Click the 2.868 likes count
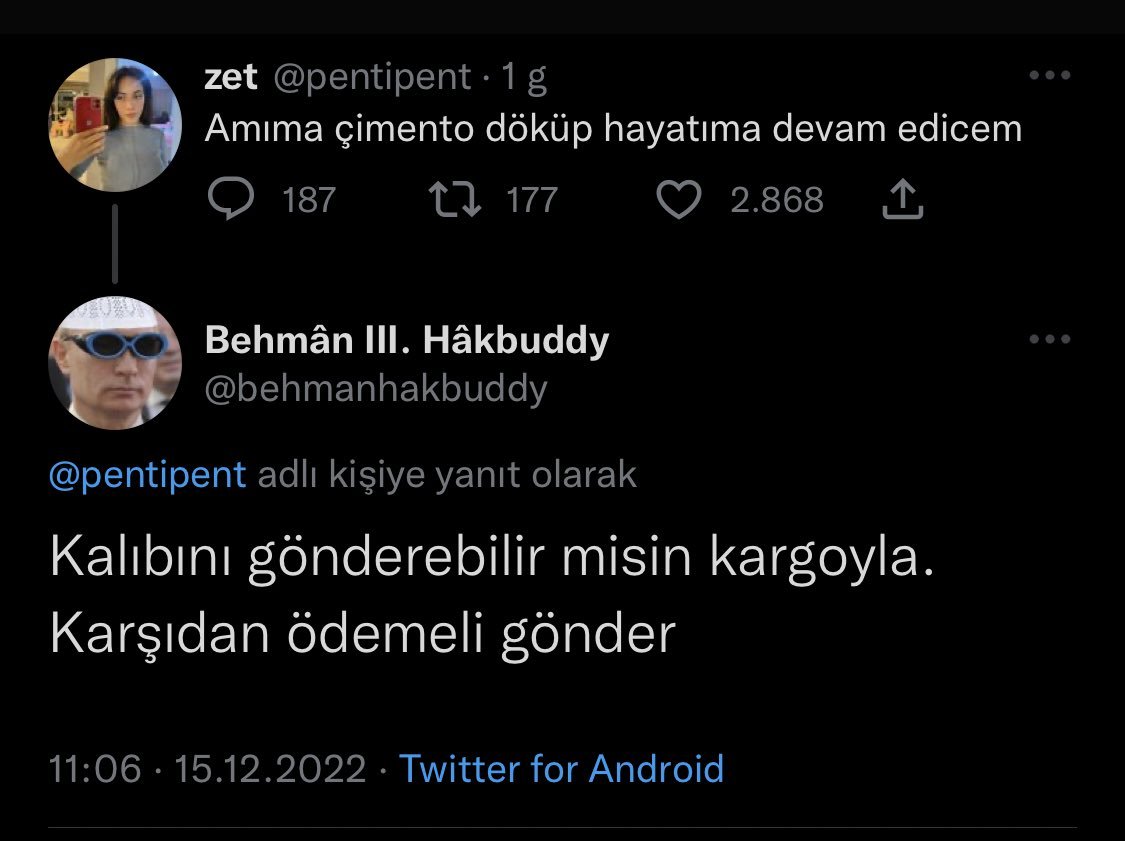1125x841 pixels. point(777,200)
